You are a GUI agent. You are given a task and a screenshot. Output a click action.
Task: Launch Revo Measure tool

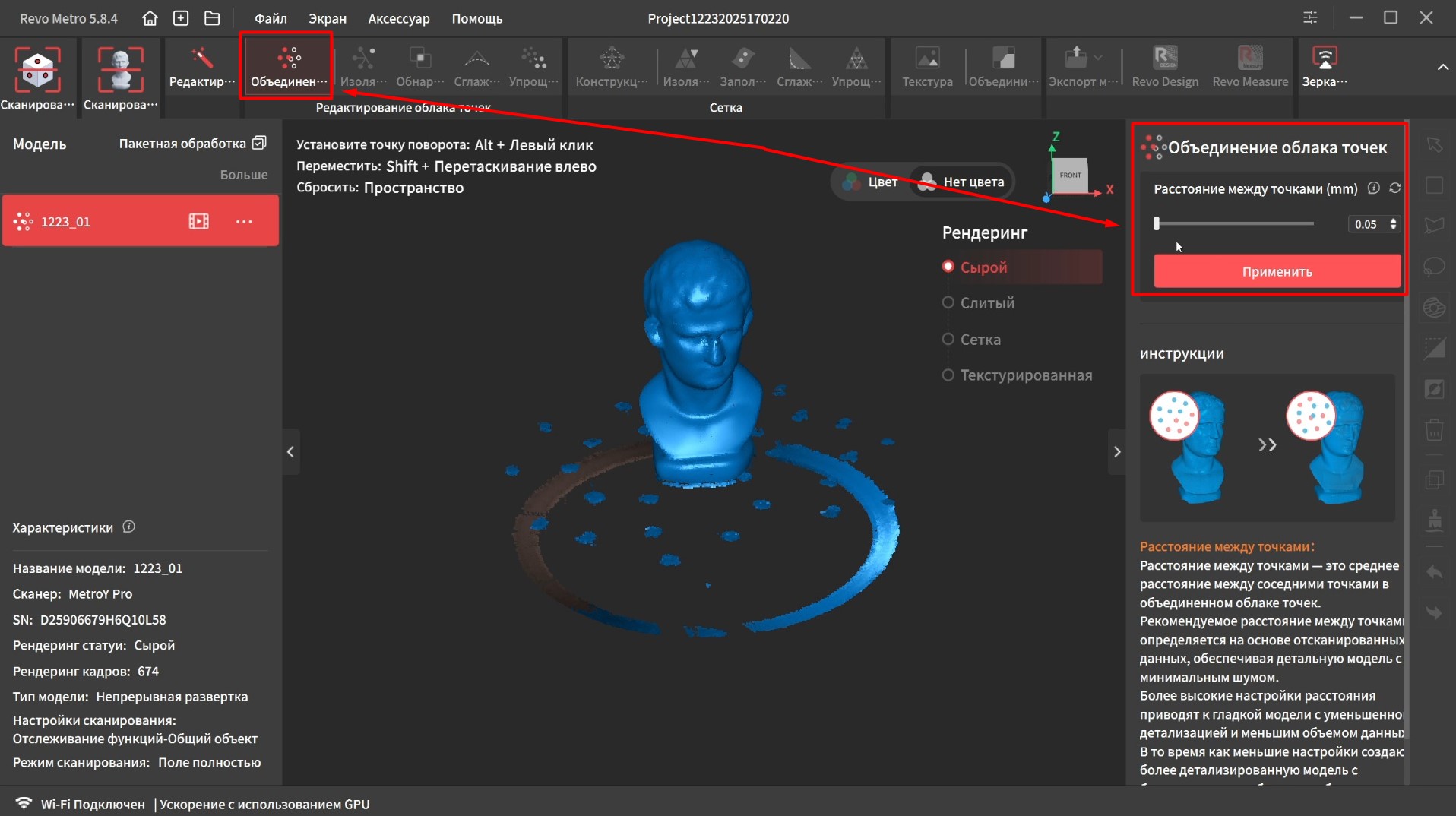point(1250,67)
